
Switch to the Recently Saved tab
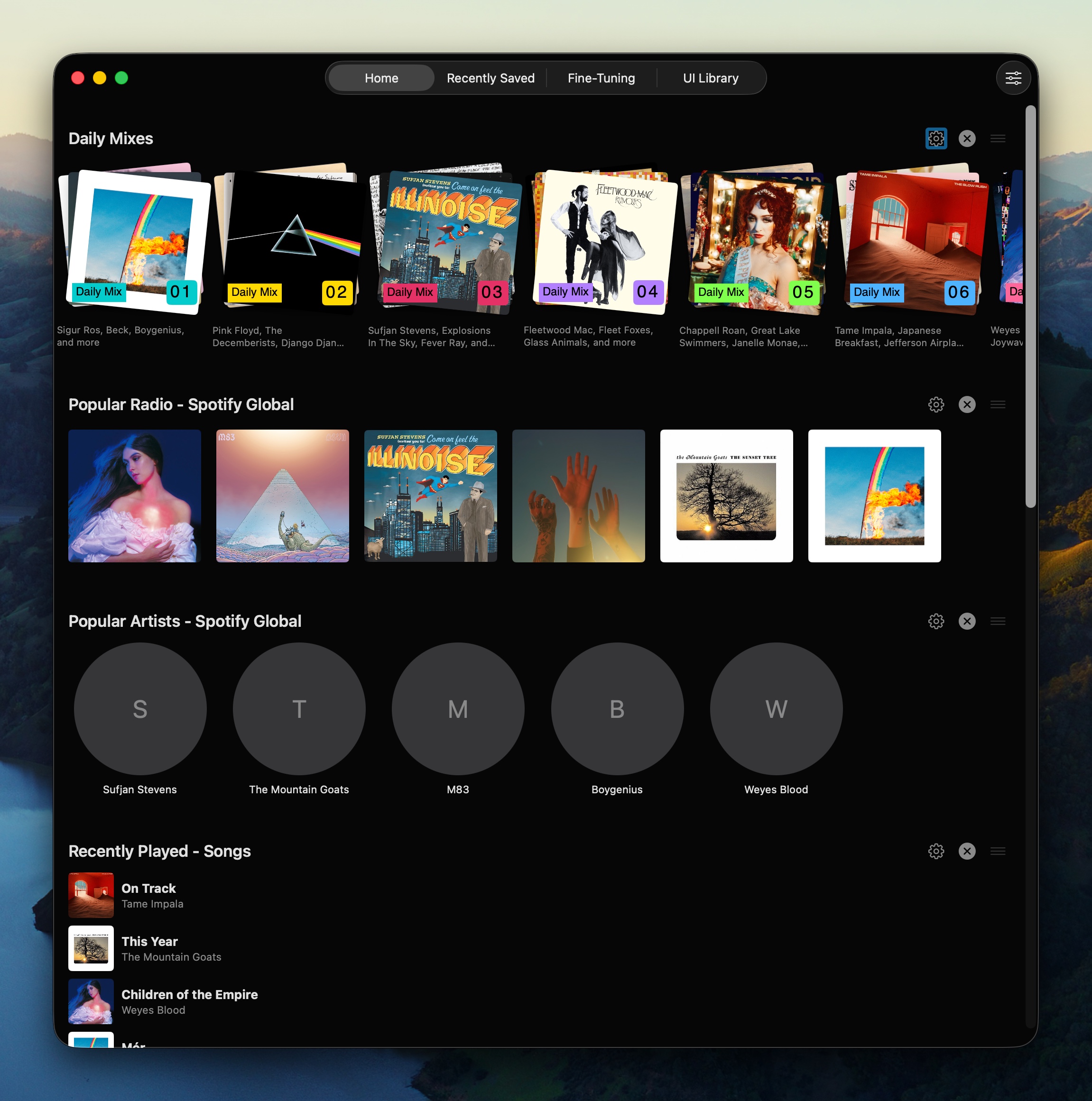pyautogui.click(x=490, y=77)
